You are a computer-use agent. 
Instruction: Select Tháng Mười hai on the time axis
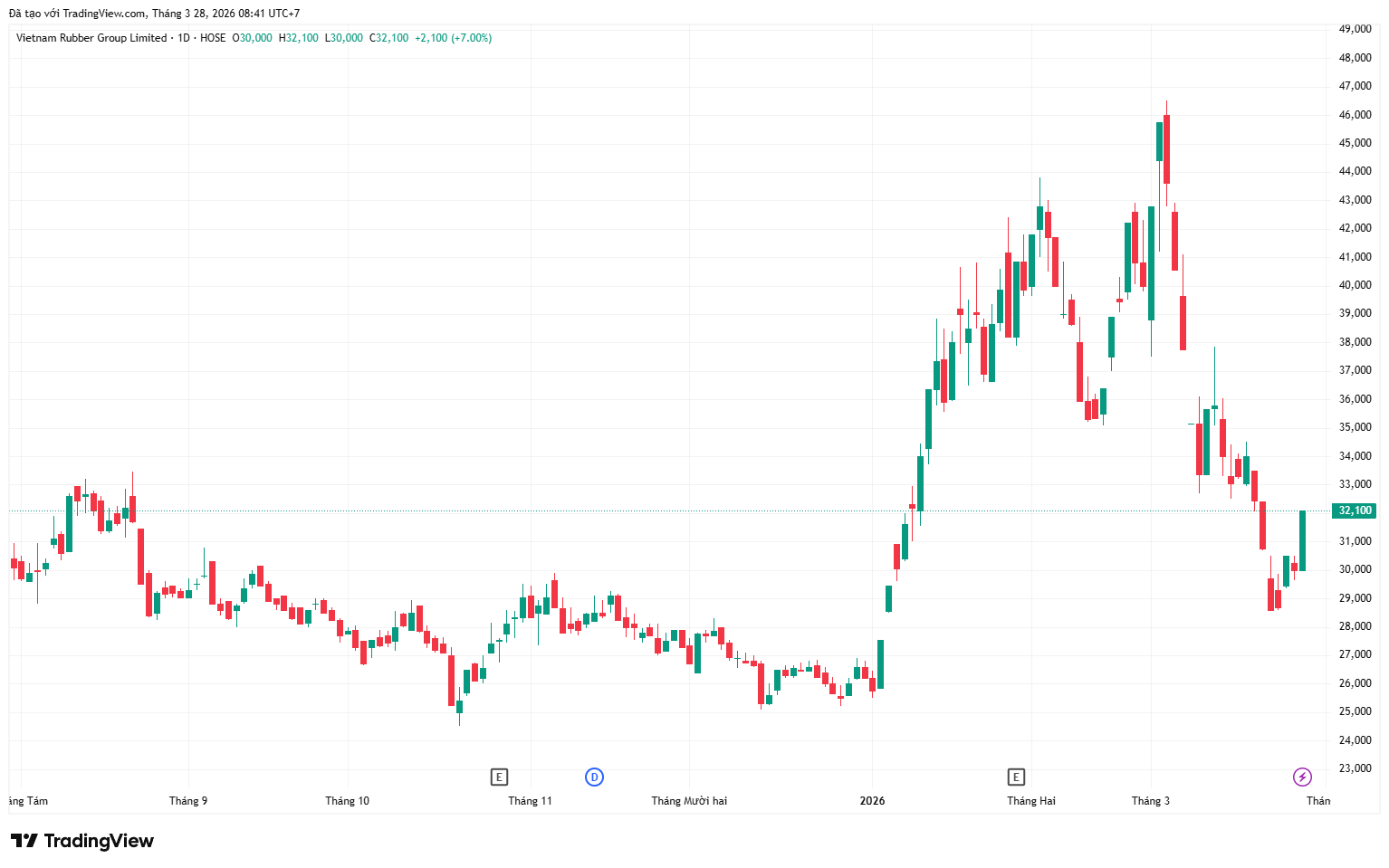689,801
